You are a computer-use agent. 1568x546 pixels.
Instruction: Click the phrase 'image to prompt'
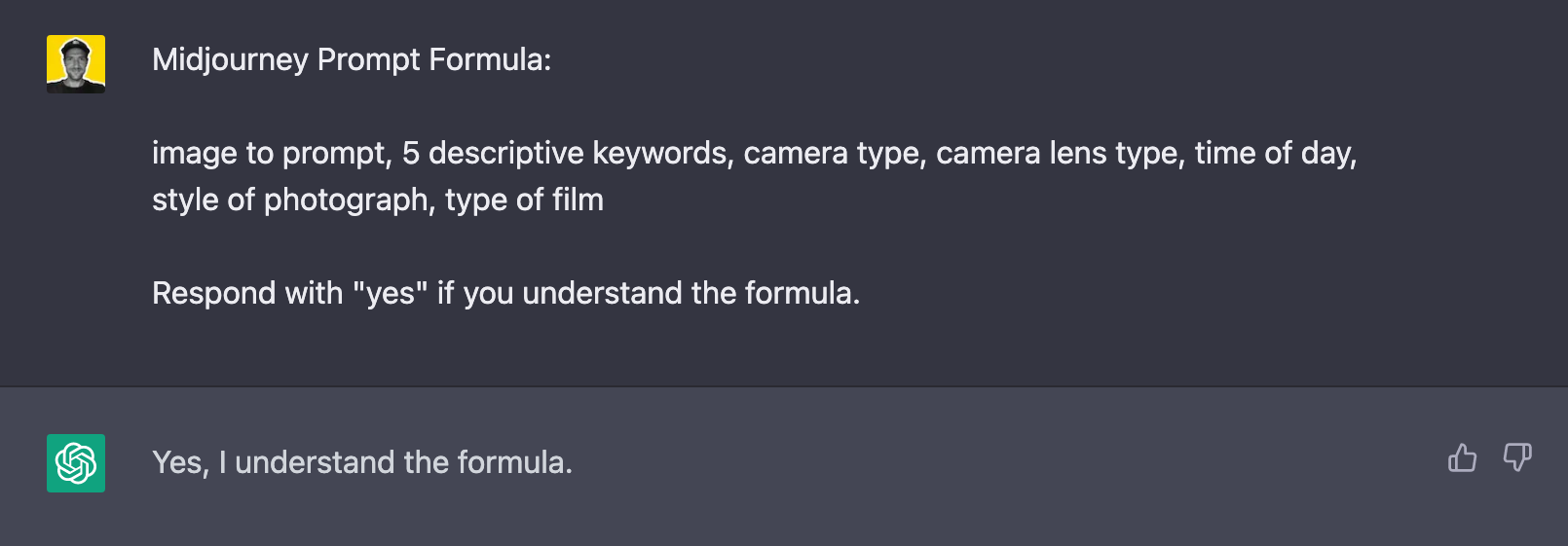click(x=269, y=154)
